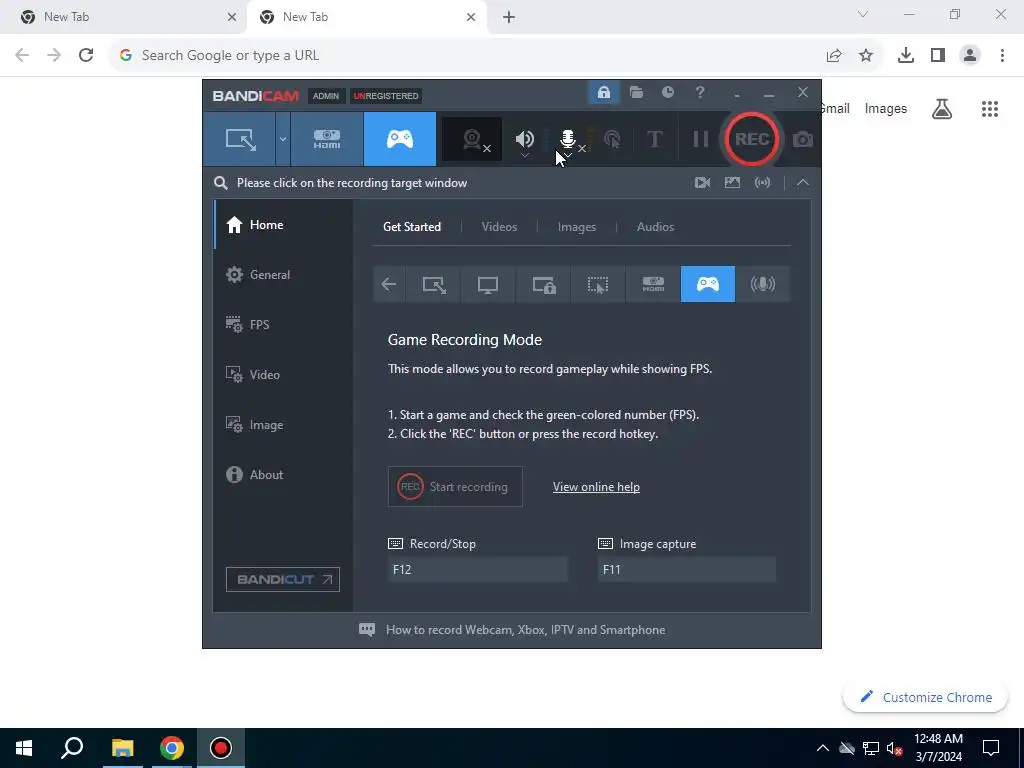Image resolution: width=1024 pixels, height=768 pixels.
Task: Click the search magnifier in target window bar
Action: pyautogui.click(x=221, y=183)
